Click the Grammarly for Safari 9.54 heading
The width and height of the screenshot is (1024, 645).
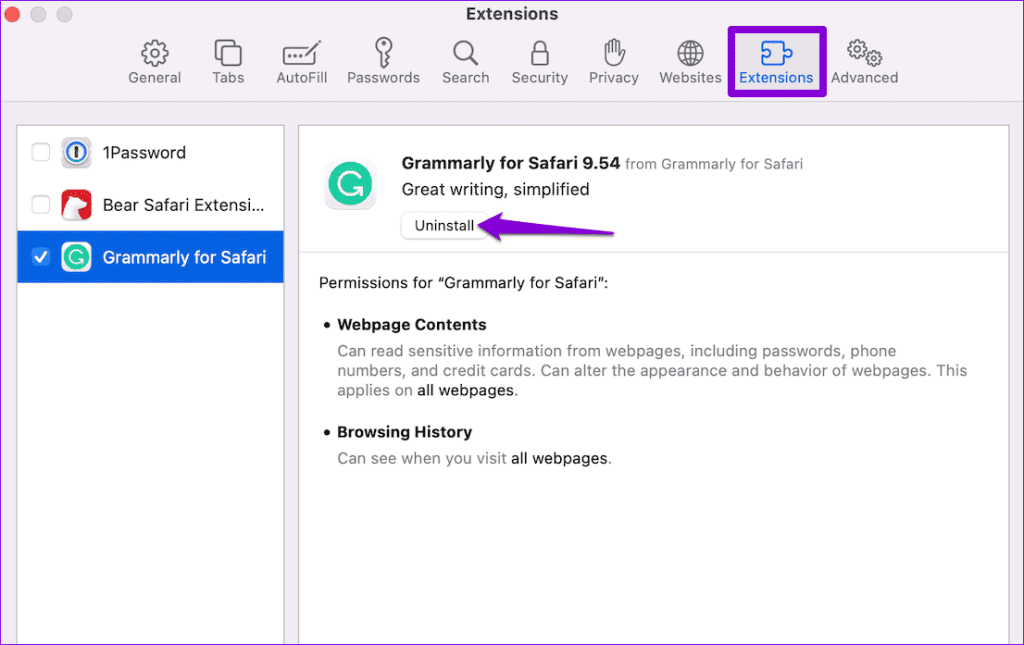coord(510,163)
